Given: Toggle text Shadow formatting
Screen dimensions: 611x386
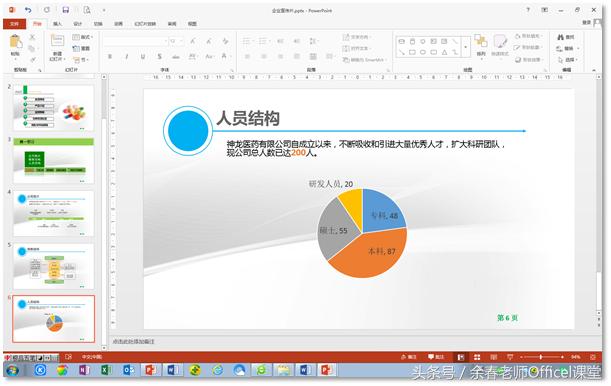Looking at the screenshot, I should (159, 57).
